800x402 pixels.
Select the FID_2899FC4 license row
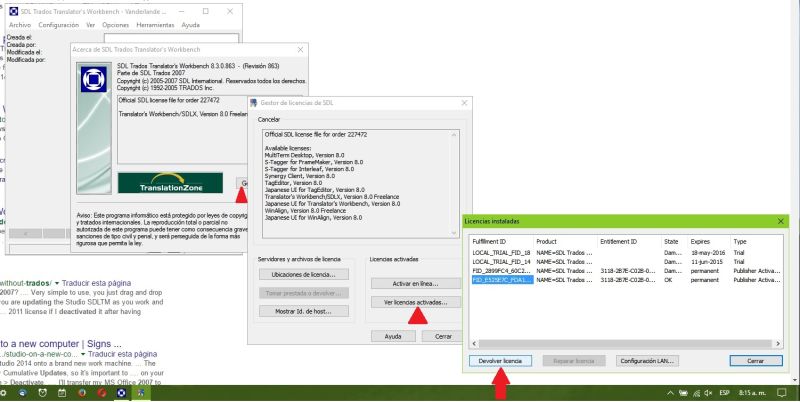(x=627, y=271)
